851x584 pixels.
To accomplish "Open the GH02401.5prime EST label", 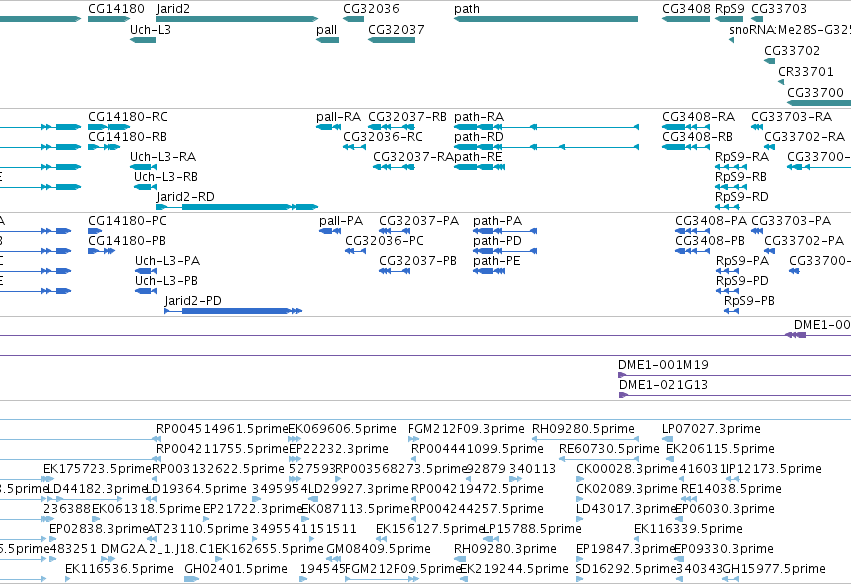I will click(x=236, y=569).
